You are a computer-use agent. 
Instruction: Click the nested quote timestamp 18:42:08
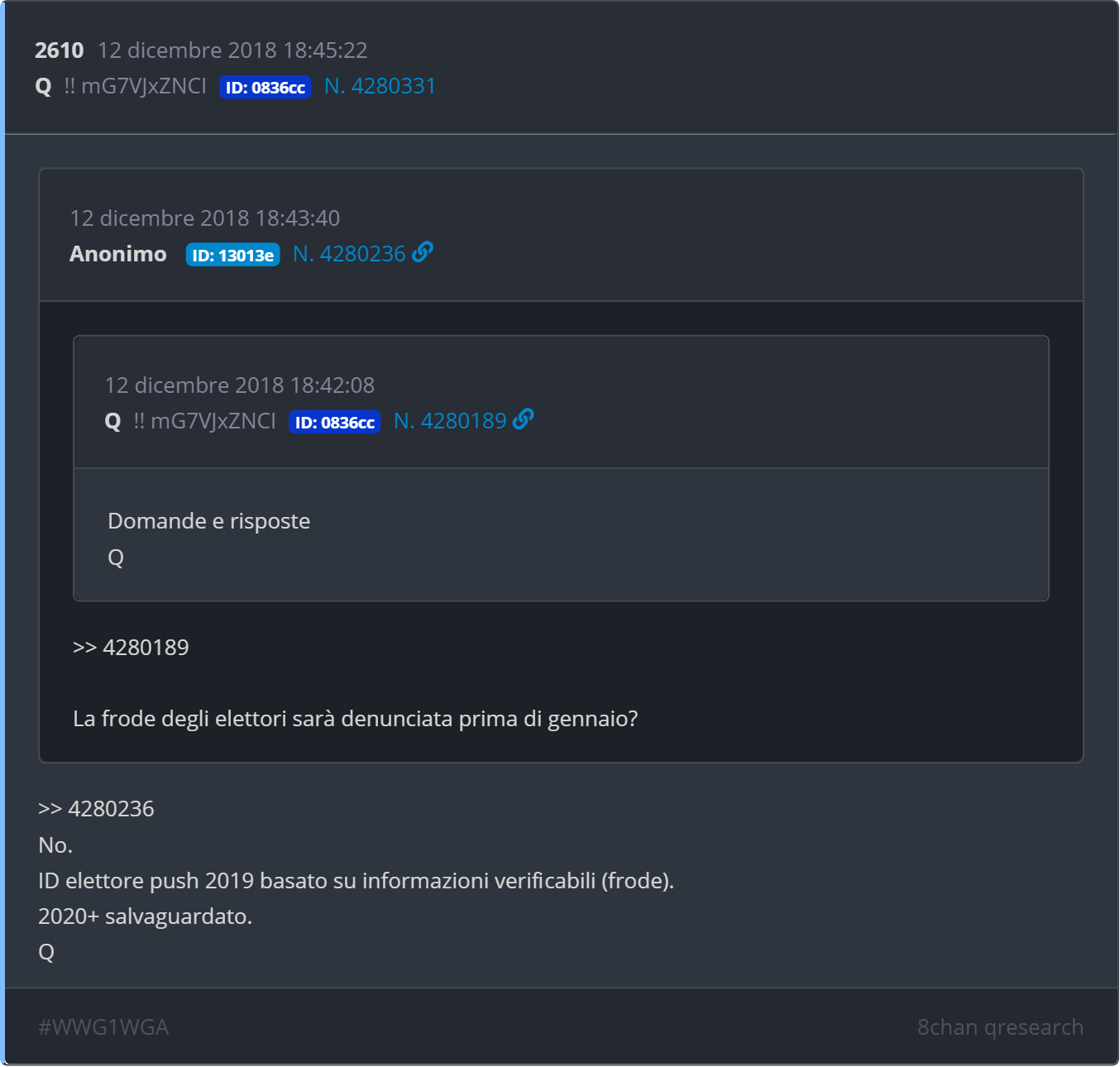240,385
